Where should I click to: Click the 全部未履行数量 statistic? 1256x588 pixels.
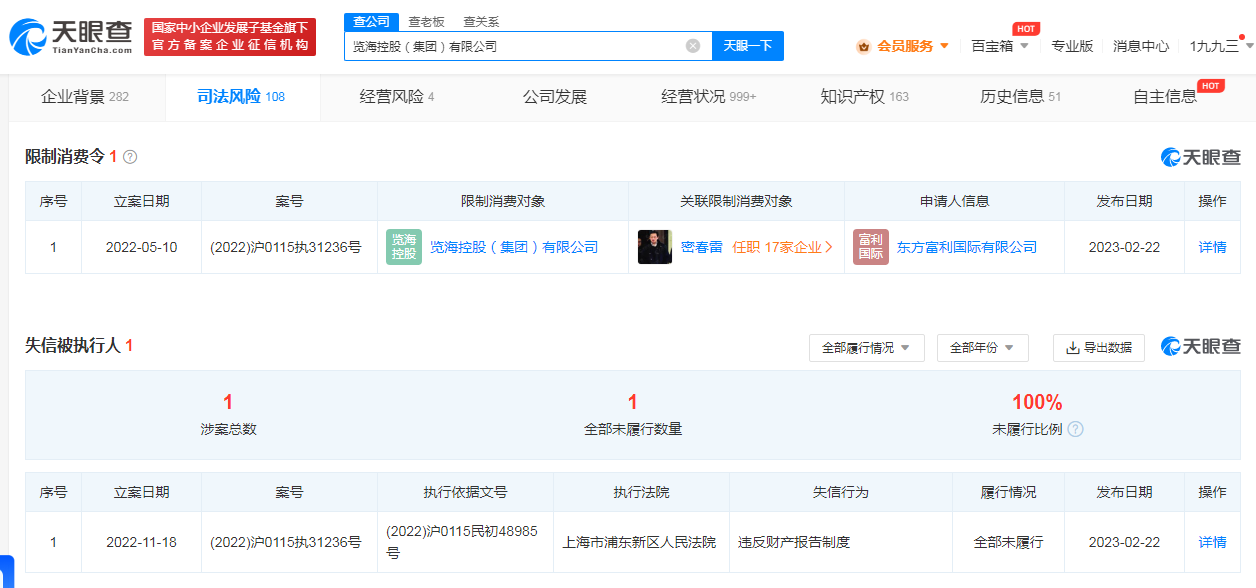coord(633,415)
